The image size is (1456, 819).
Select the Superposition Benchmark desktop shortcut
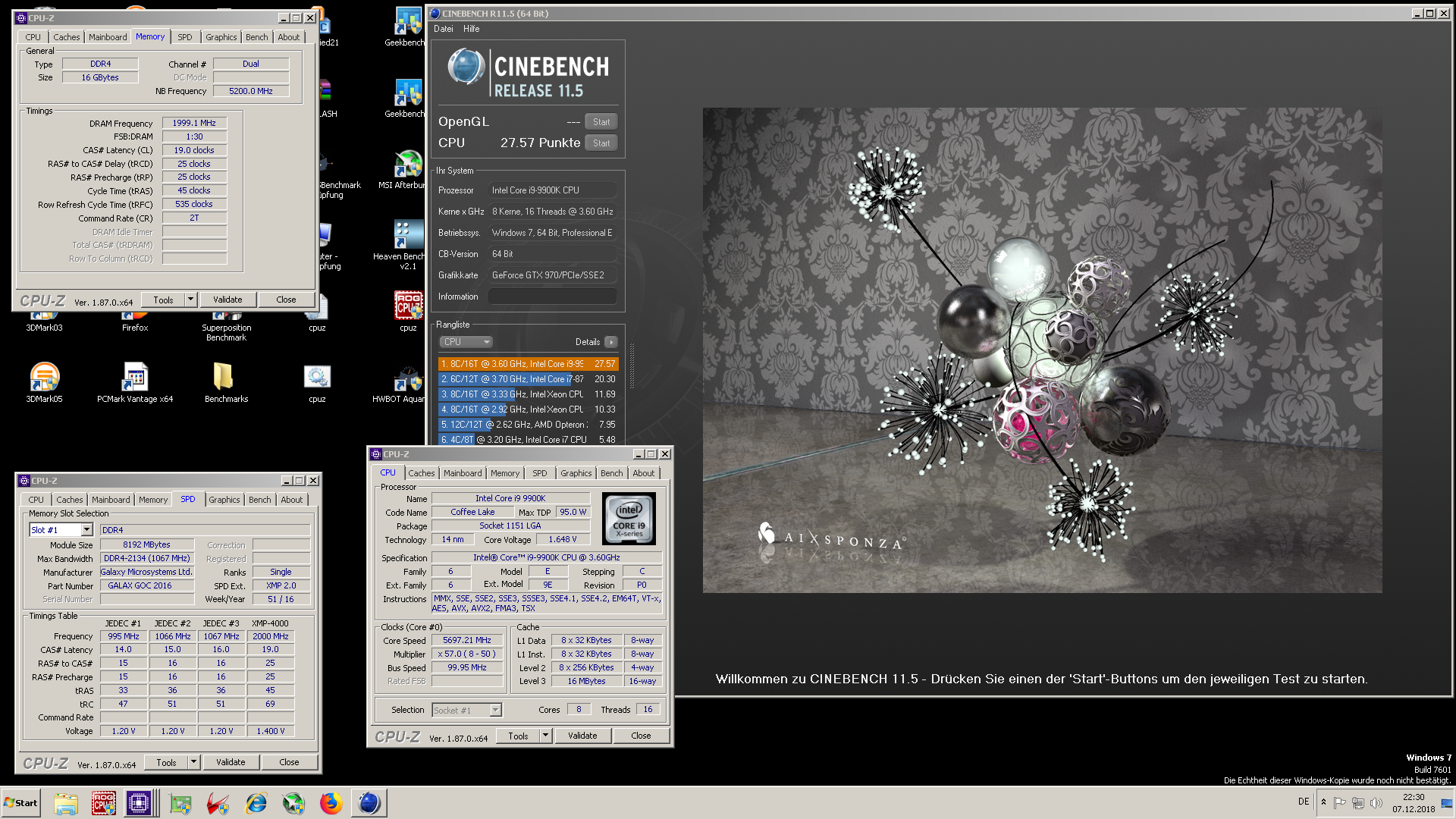point(226,328)
